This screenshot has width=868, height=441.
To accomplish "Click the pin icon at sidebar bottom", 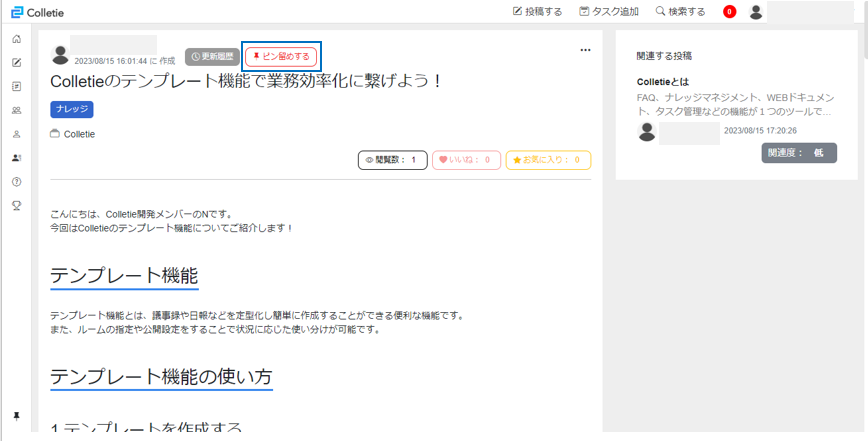I will [17, 416].
